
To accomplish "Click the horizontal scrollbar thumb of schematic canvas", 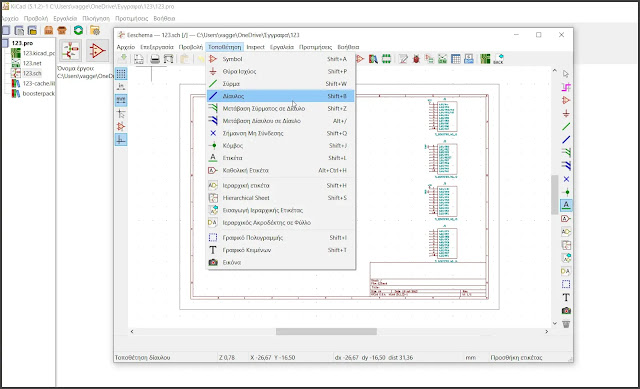I will (326, 331).
